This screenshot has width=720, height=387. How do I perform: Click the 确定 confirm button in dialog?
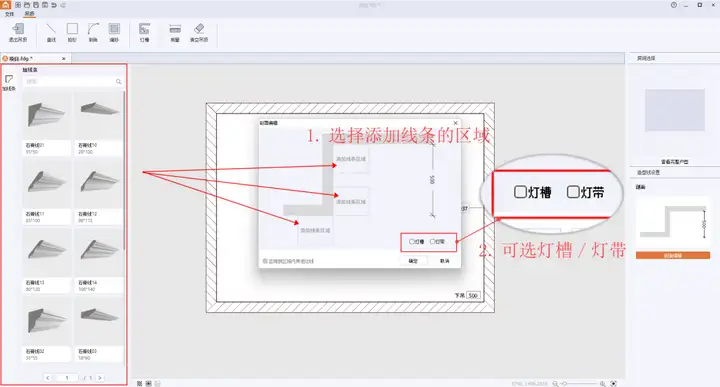pos(413,261)
